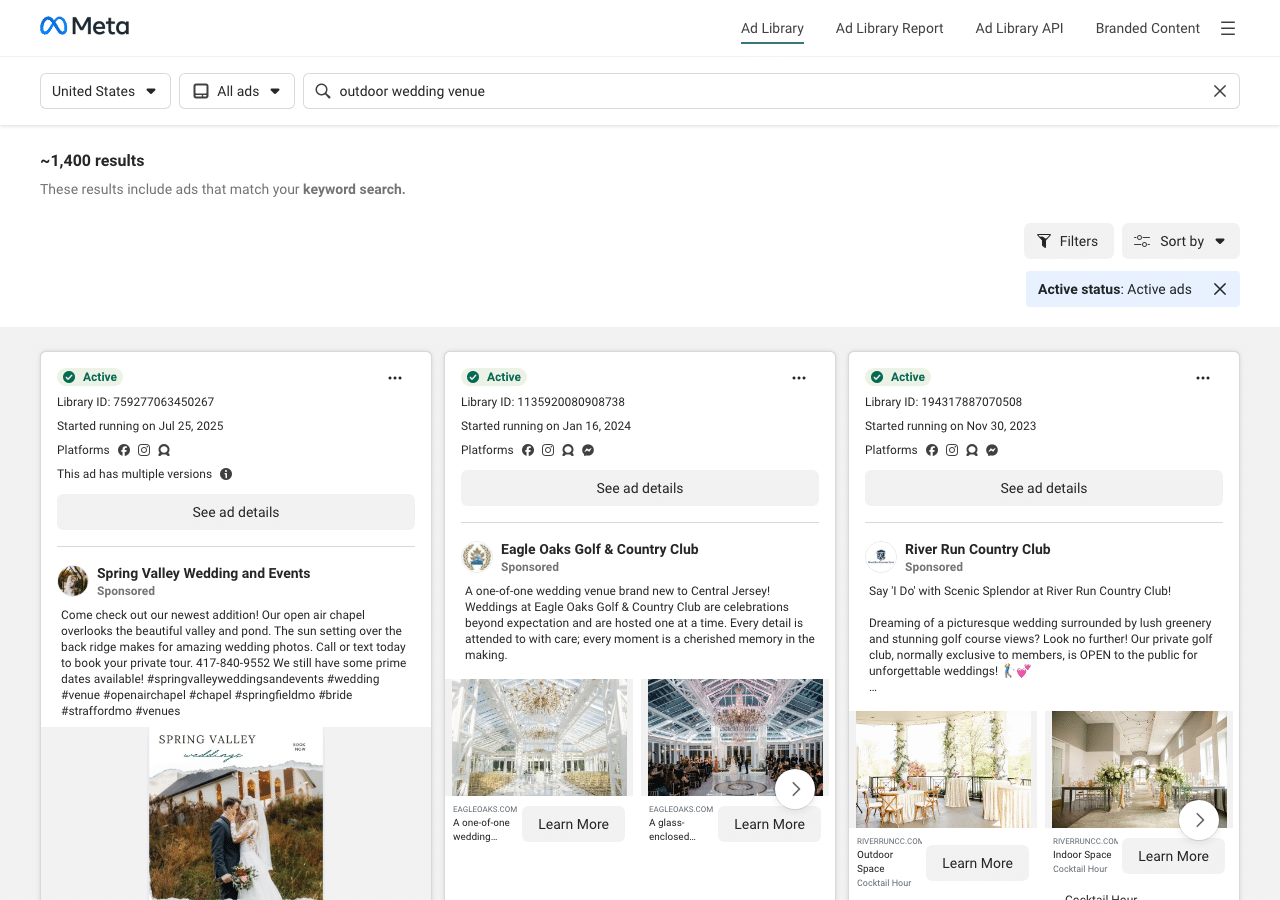The width and height of the screenshot is (1280, 900).
Task: Click Audience Network icon on Eagle Oaks ad
Action: pyautogui.click(x=568, y=450)
